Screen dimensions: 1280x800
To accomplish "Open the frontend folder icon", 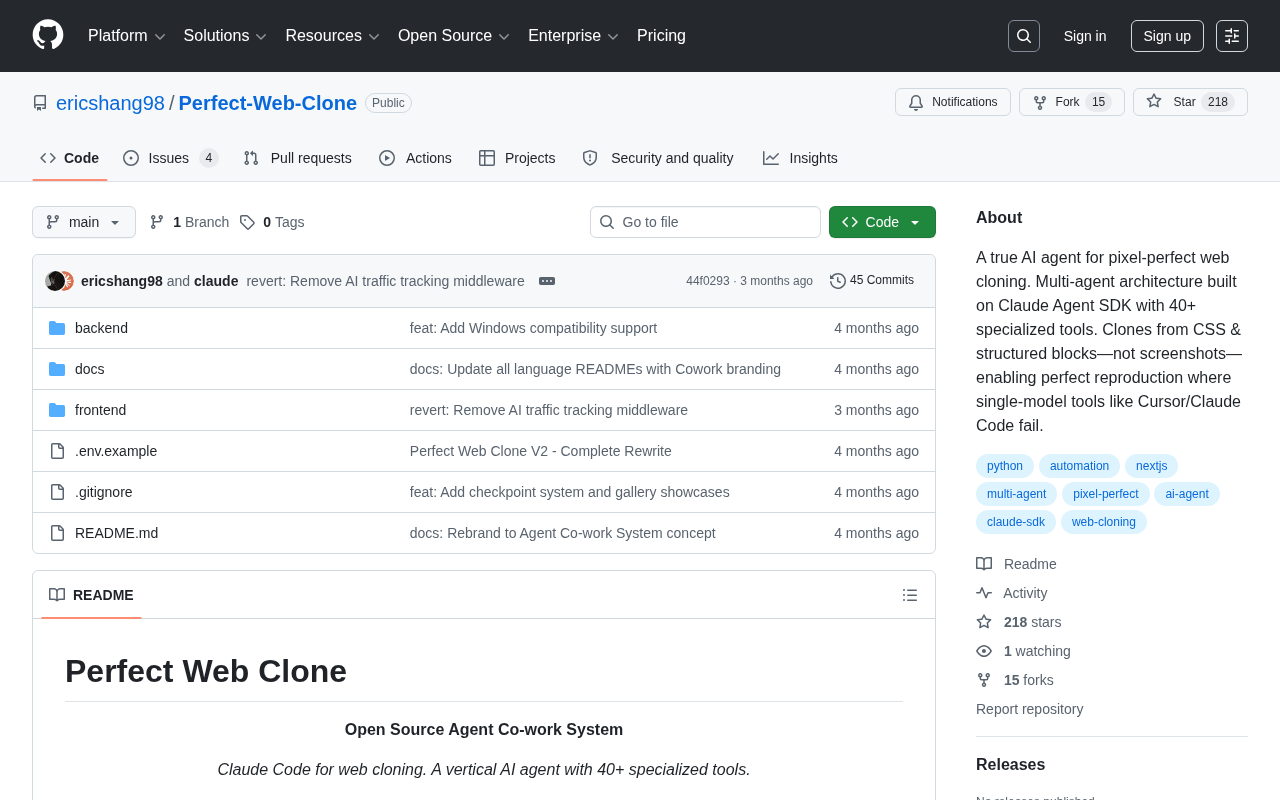I will [57, 410].
